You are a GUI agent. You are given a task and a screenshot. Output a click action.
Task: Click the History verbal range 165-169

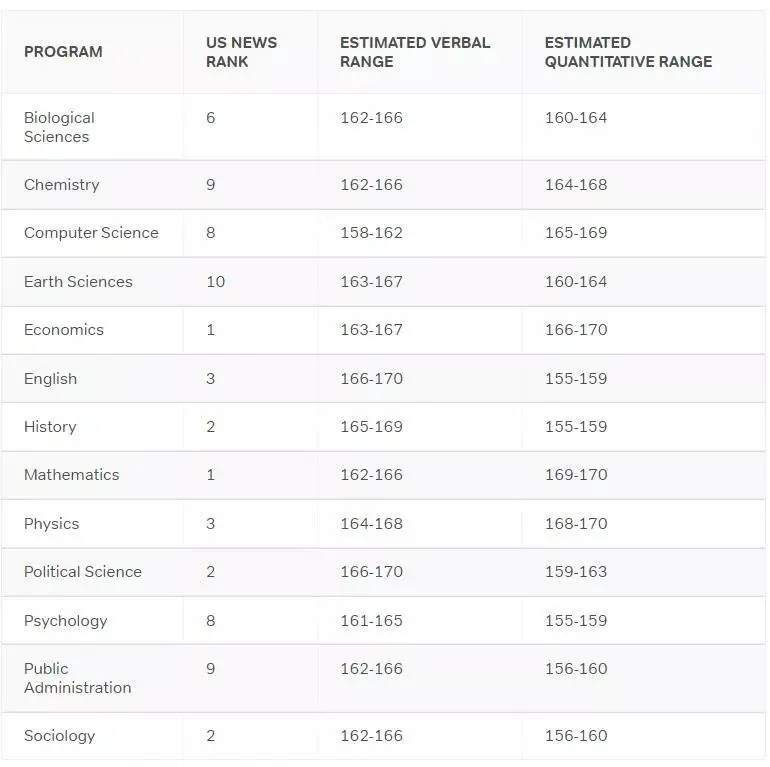point(371,426)
